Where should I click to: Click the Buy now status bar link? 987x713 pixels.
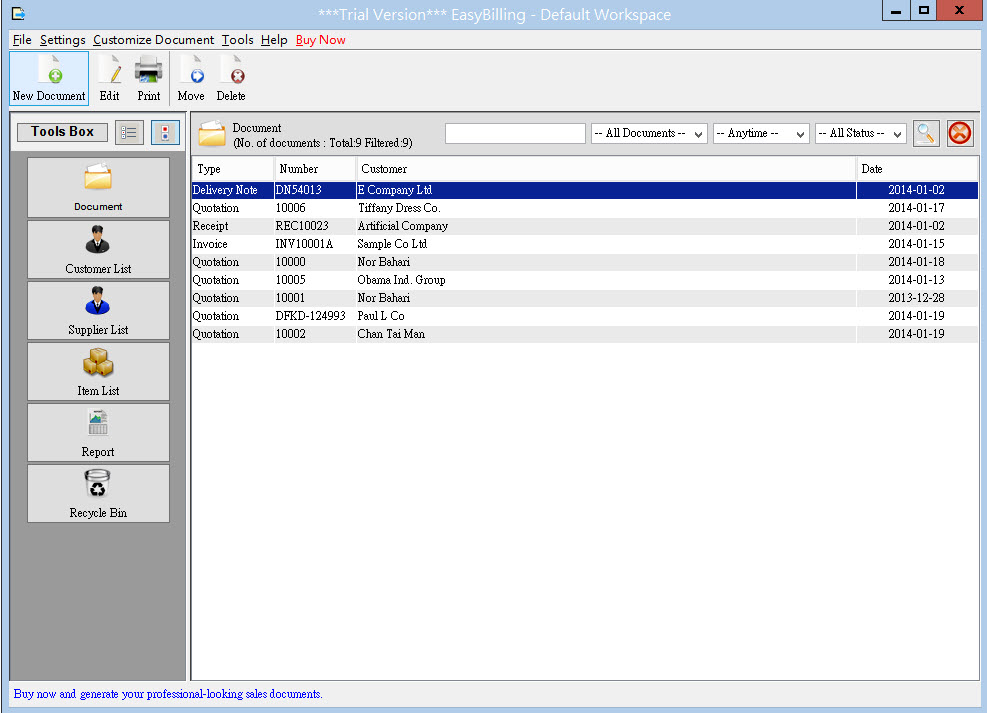point(167,694)
